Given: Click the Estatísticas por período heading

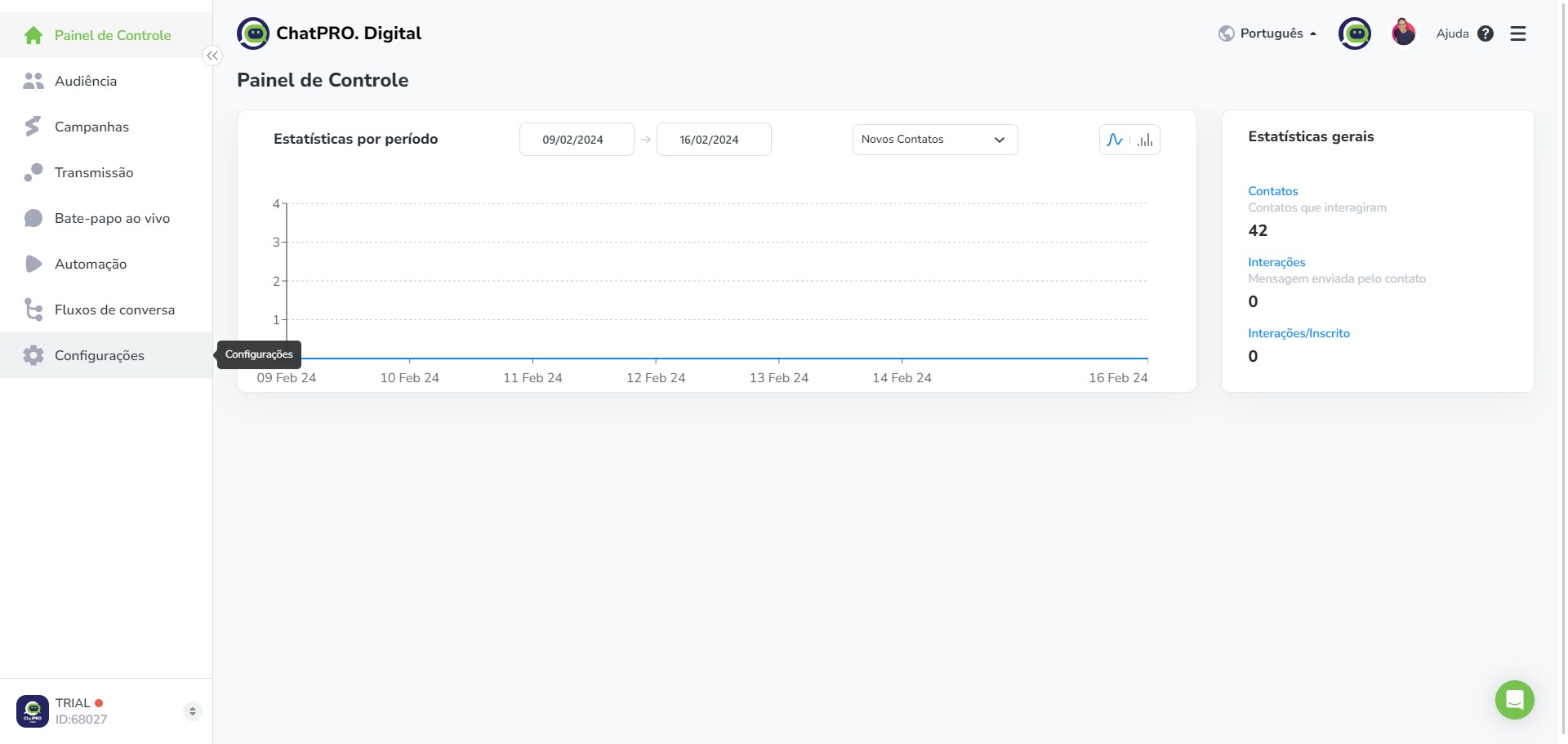Looking at the screenshot, I should click(x=355, y=139).
